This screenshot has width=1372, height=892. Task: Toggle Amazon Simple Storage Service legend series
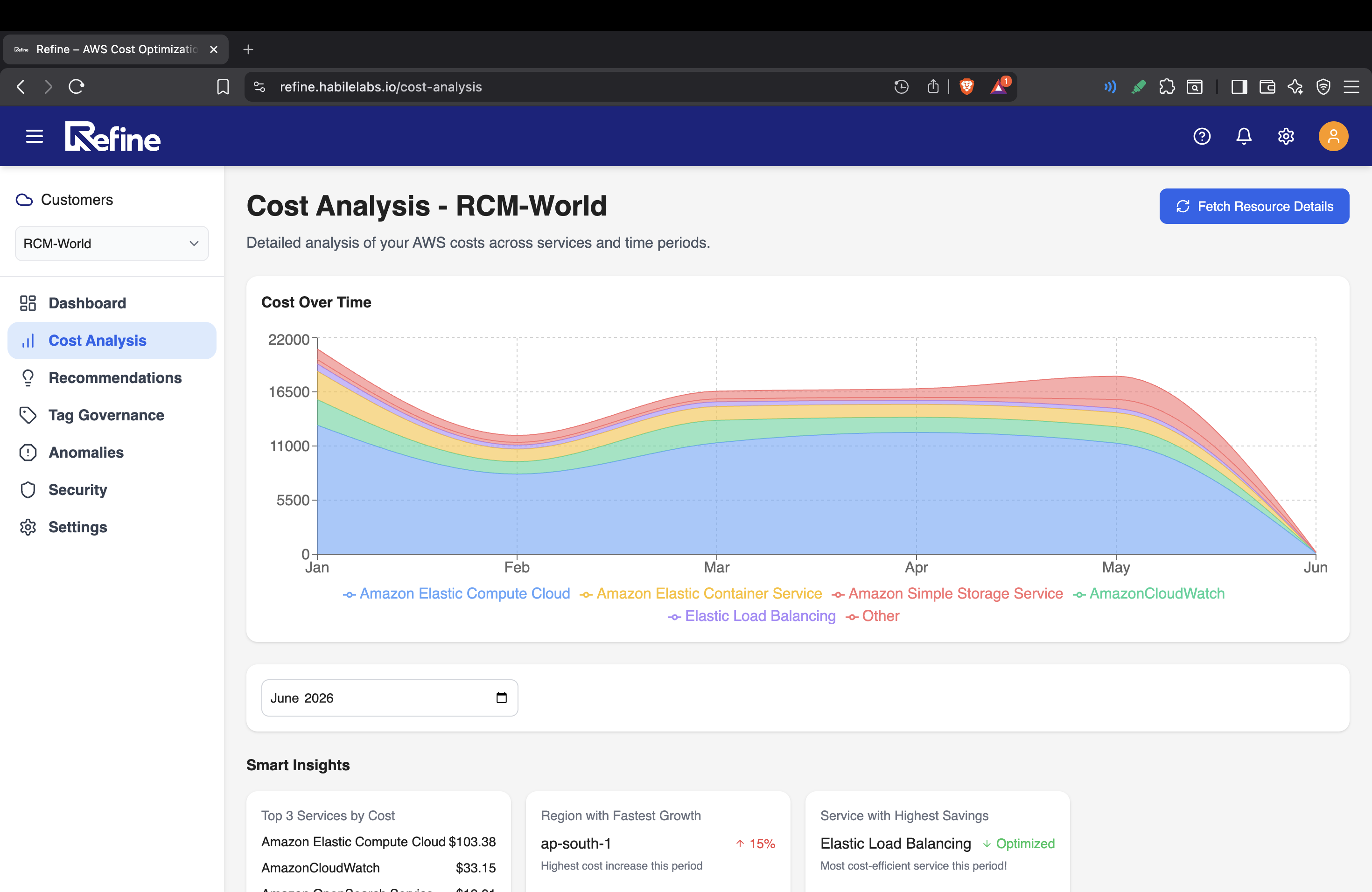point(947,593)
